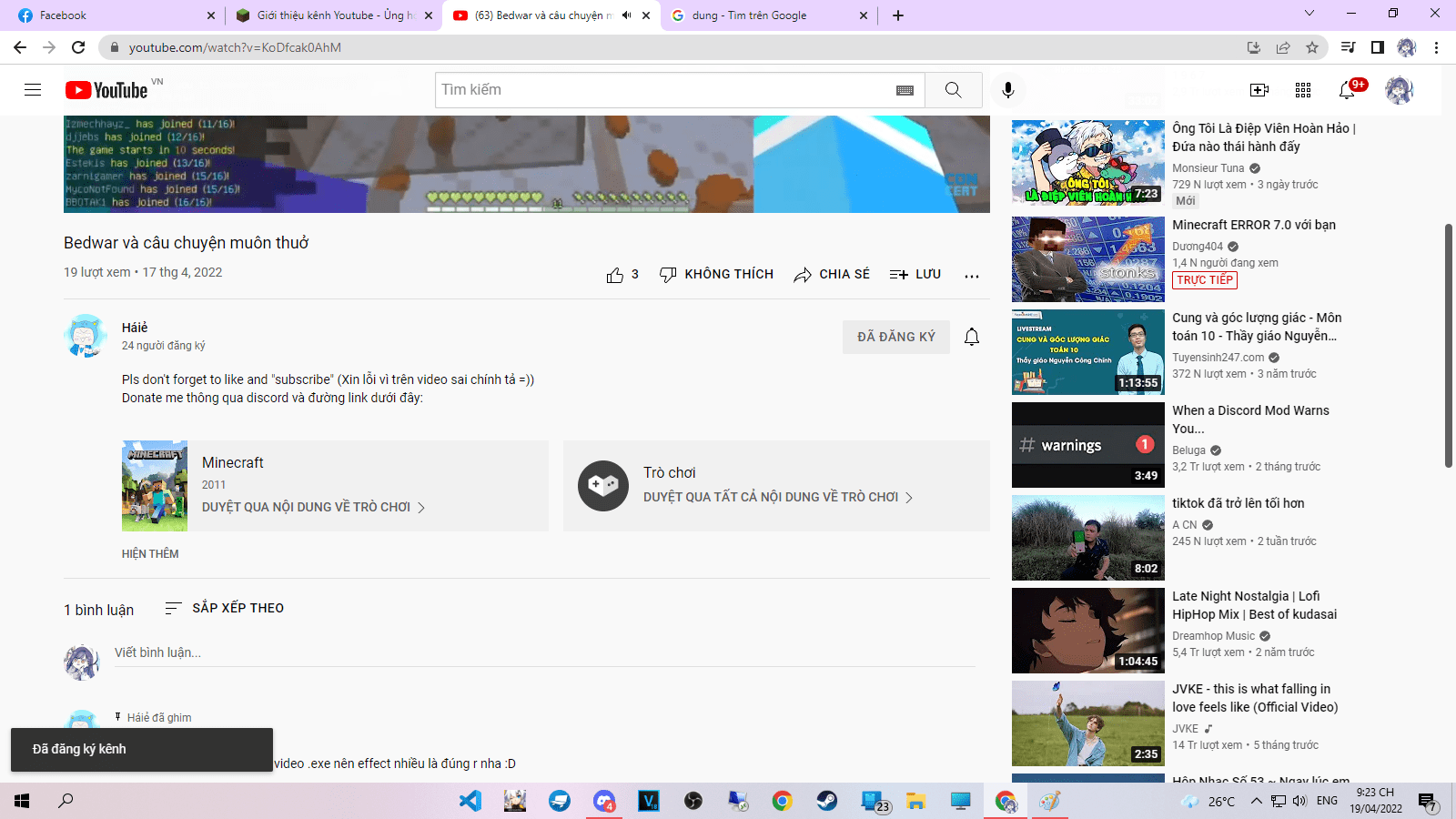This screenshot has width=1456, height=819.
Task: Share this page from the address bar
Action: point(1283,47)
